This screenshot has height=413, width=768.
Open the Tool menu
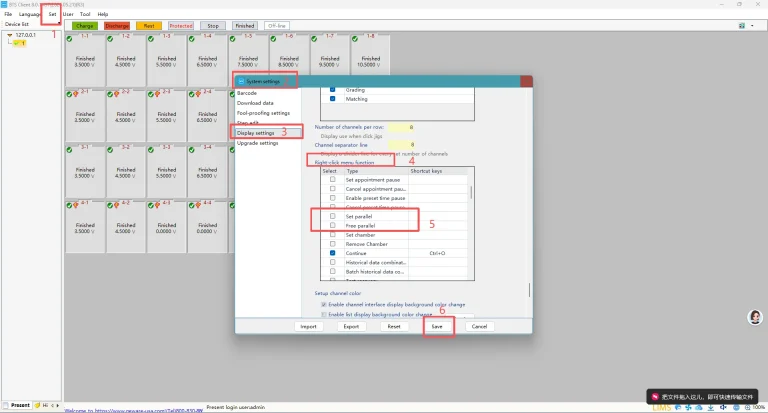(x=85, y=14)
